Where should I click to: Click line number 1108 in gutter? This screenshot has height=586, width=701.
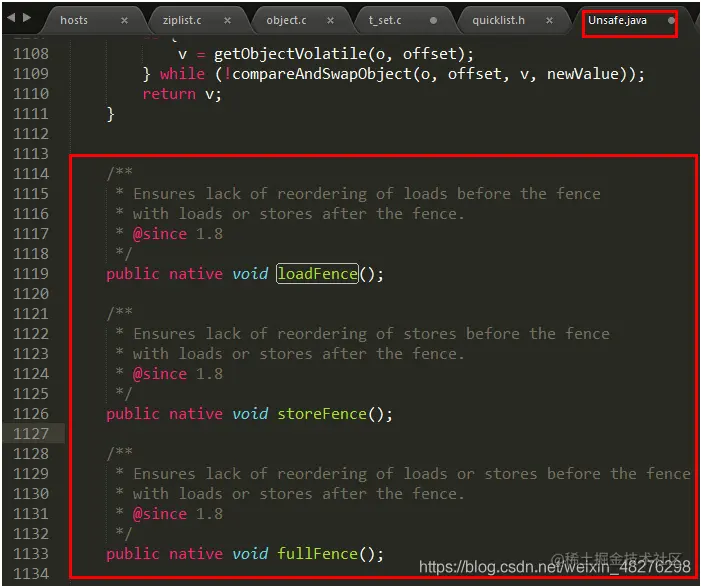pyautogui.click(x=30, y=54)
